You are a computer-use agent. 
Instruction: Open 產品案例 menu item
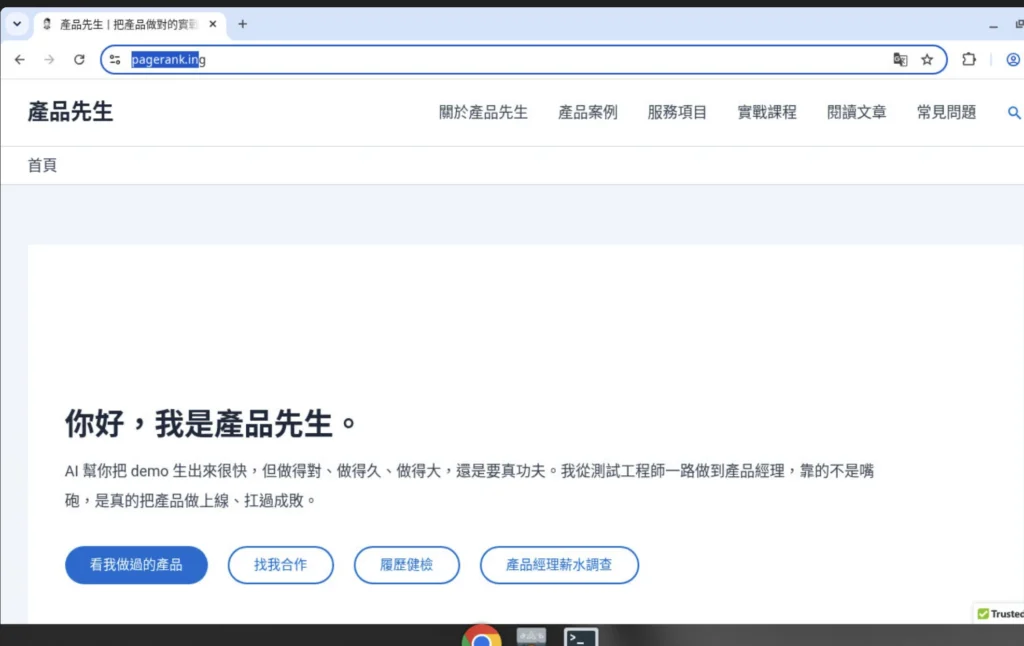(x=588, y=112)
